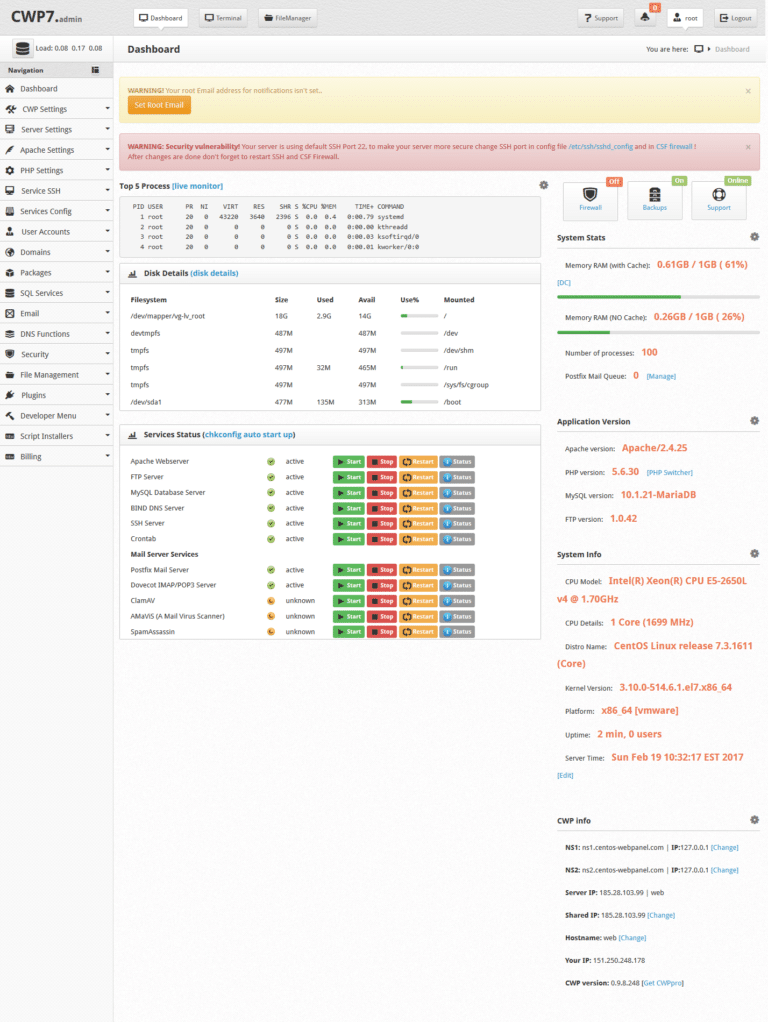Open the disk details link
This screenshot has width=768, height=1022.
click(214, 273)
